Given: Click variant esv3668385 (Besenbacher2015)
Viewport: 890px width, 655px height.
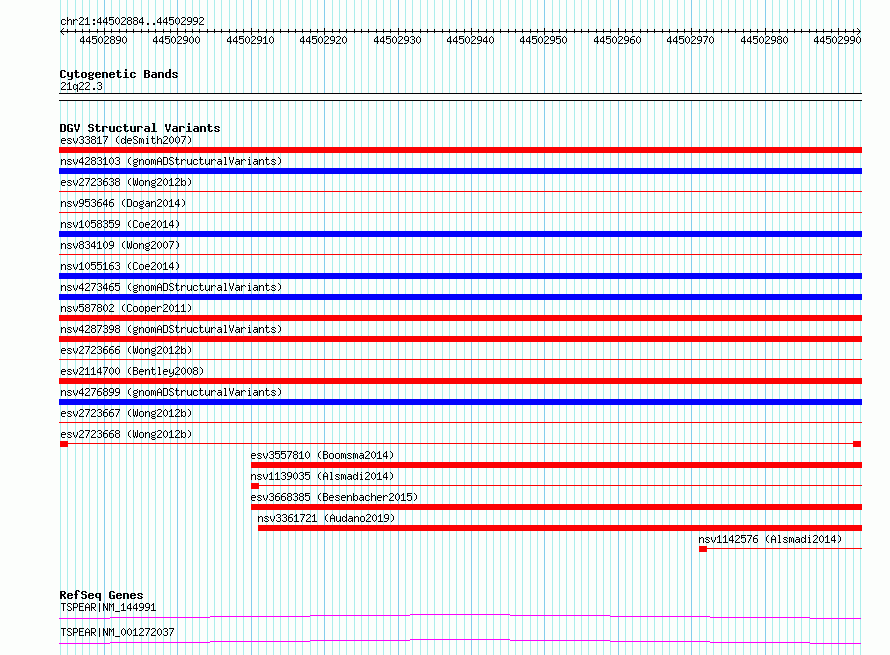Looking at the screenshot, I should [x=334, y=497].
